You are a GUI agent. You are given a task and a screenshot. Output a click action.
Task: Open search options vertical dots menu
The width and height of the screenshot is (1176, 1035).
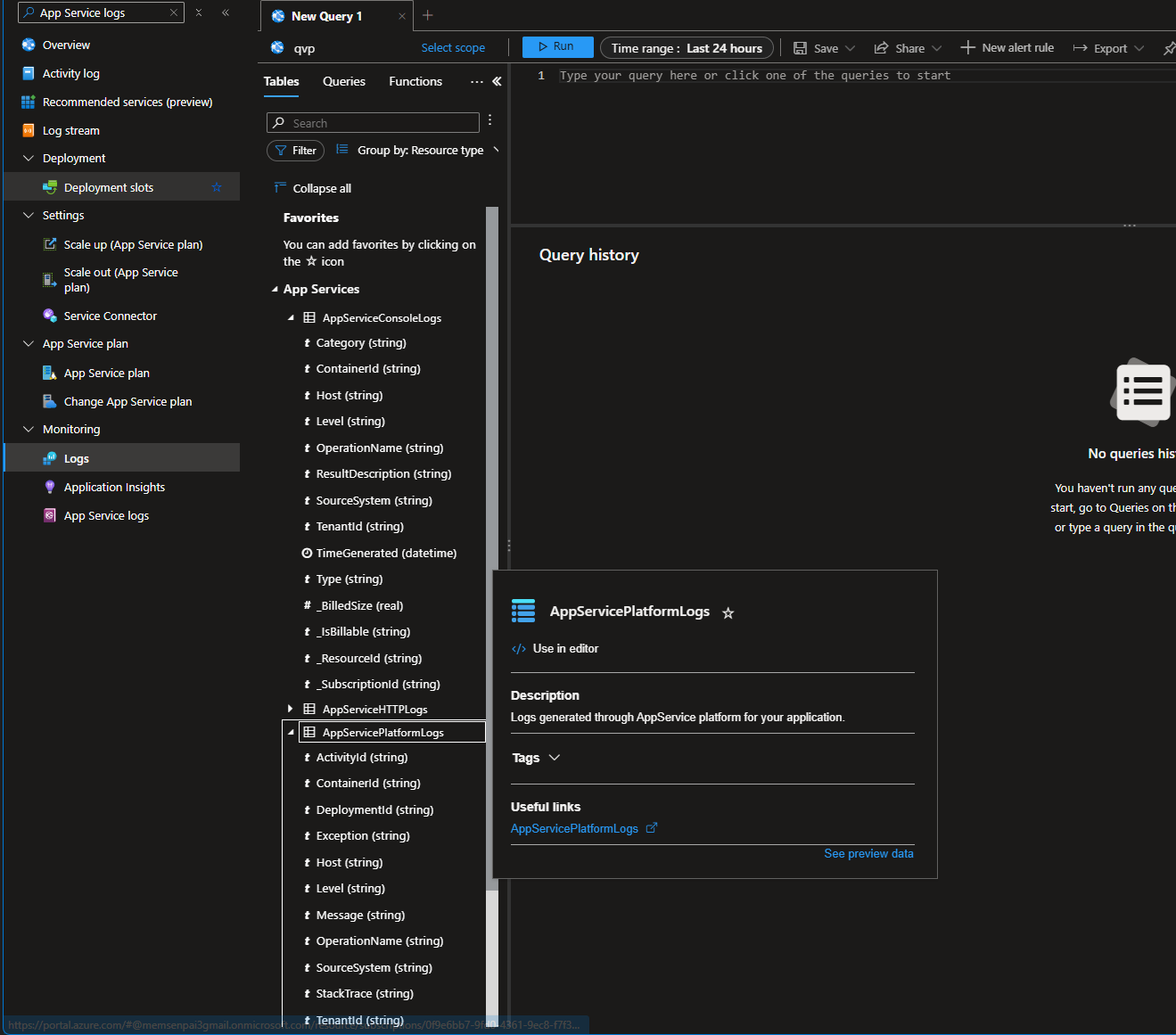[x=490, y=119]
